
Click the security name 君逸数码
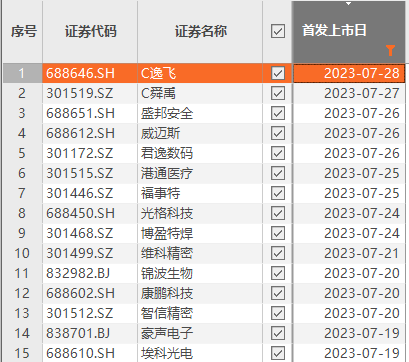click(x=167, y=153)
